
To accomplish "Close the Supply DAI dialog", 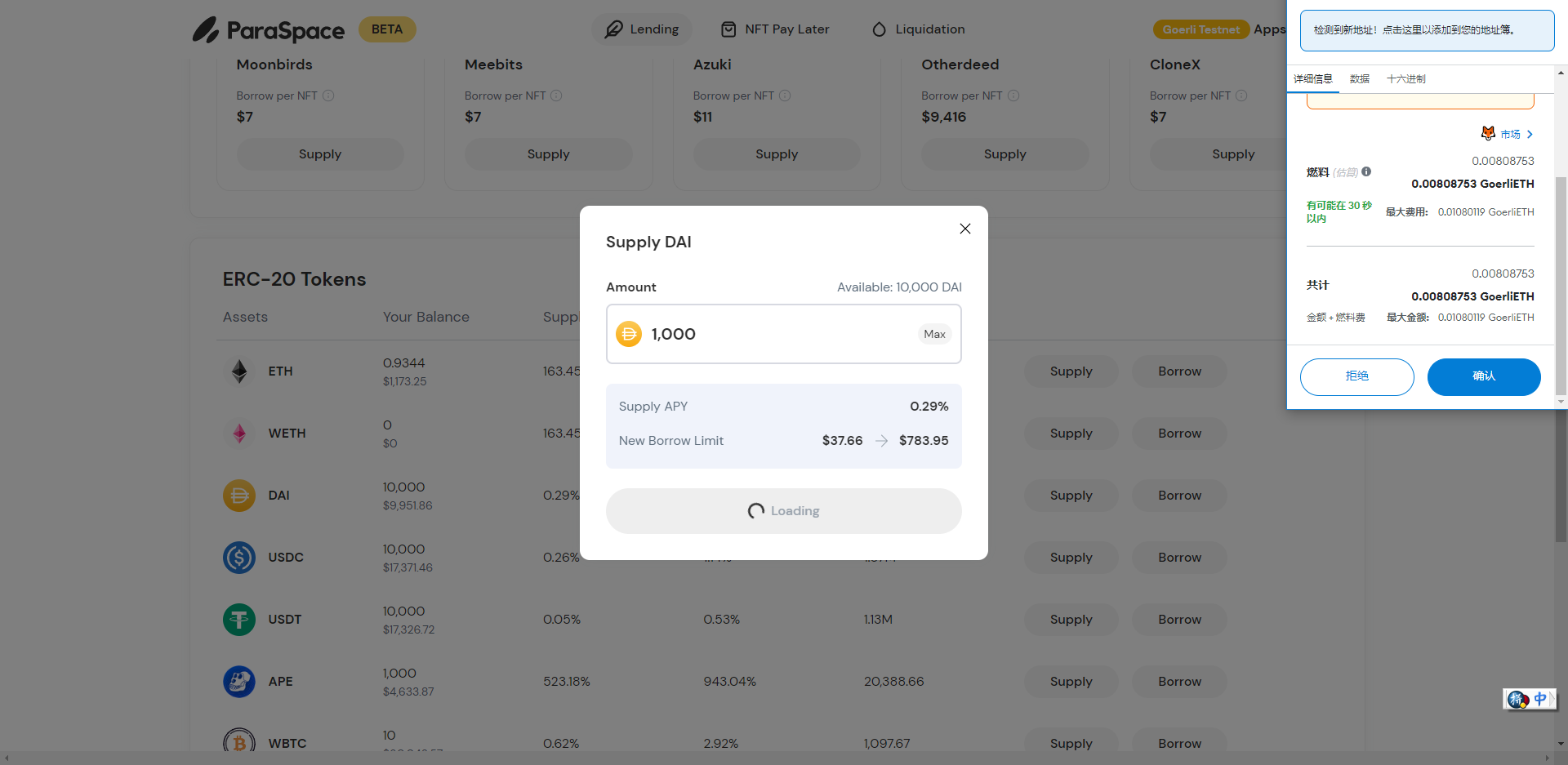I will [x=964, y=229].
